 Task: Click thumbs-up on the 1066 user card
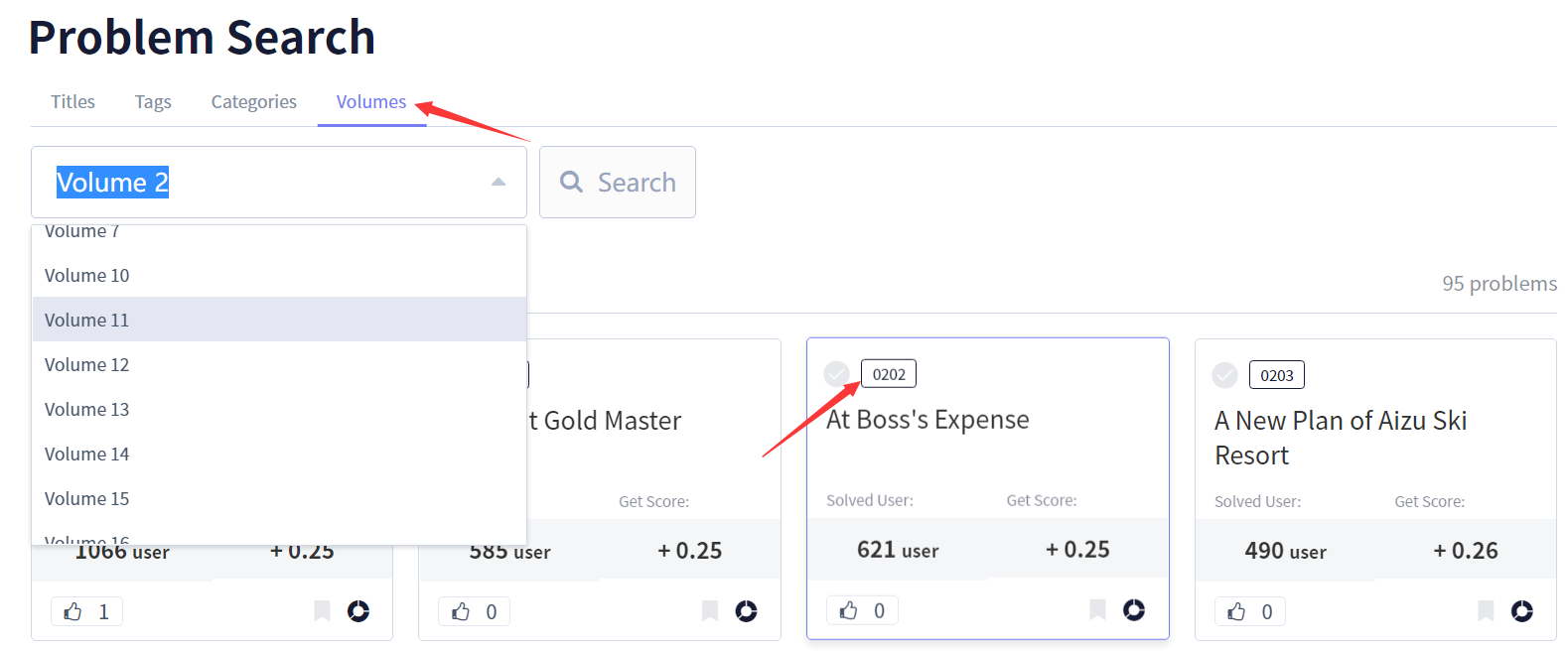(73, 611)
